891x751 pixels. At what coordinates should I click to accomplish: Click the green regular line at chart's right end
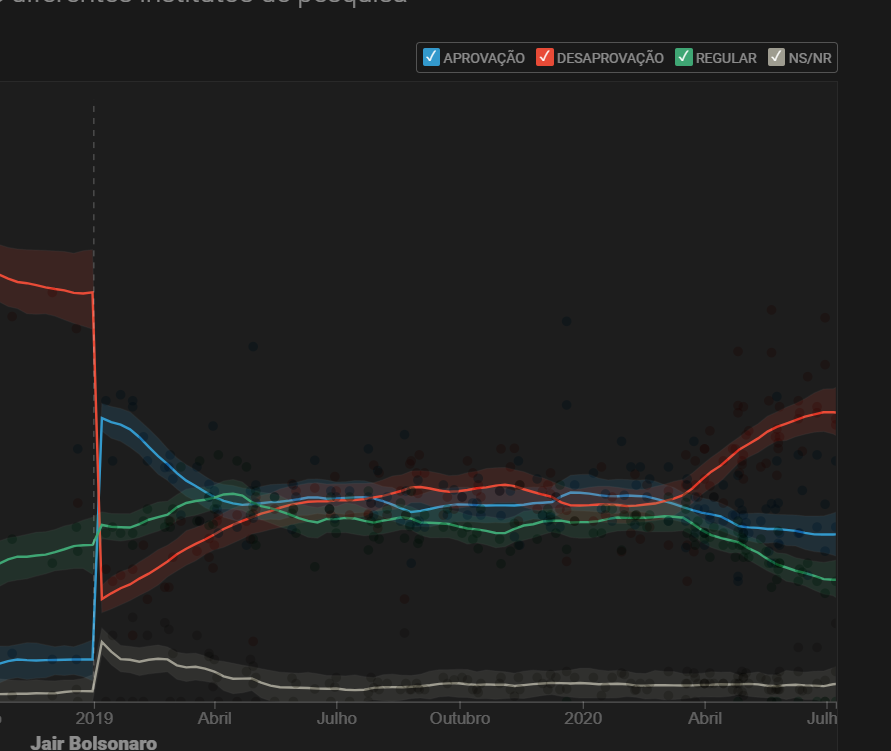(830, 579)
